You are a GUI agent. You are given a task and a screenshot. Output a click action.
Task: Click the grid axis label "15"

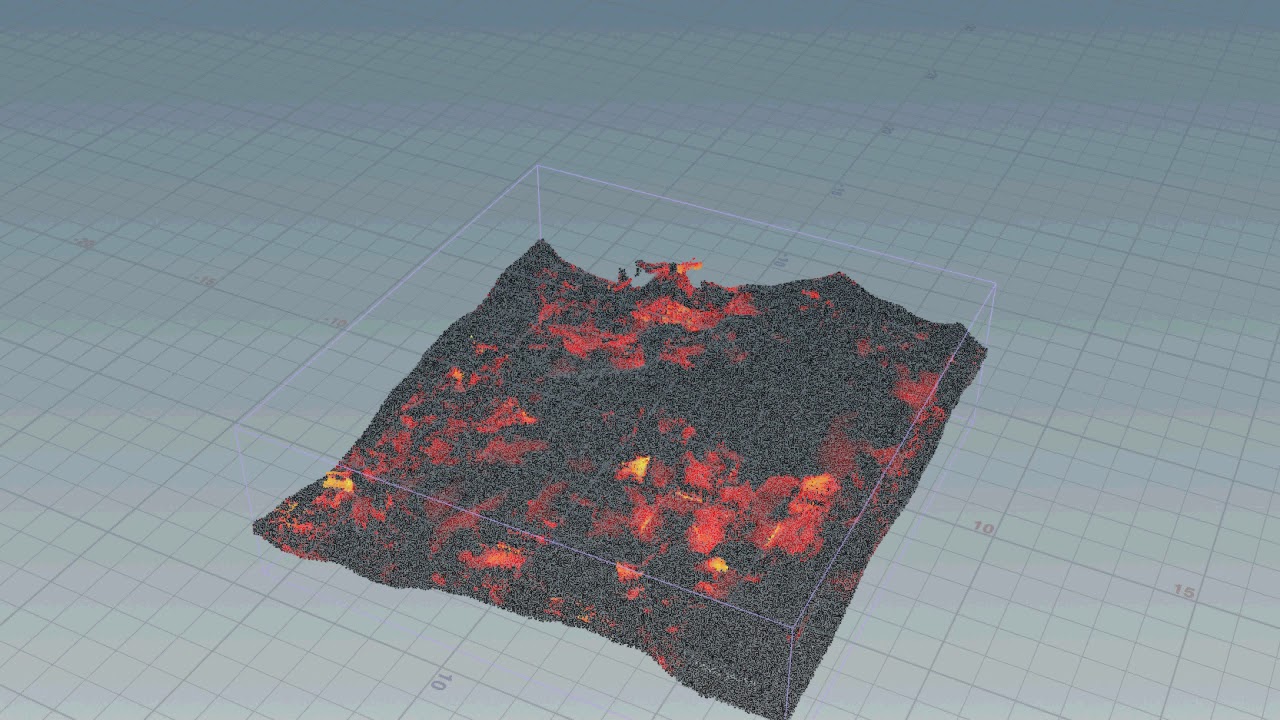[x=1183, y=592]
